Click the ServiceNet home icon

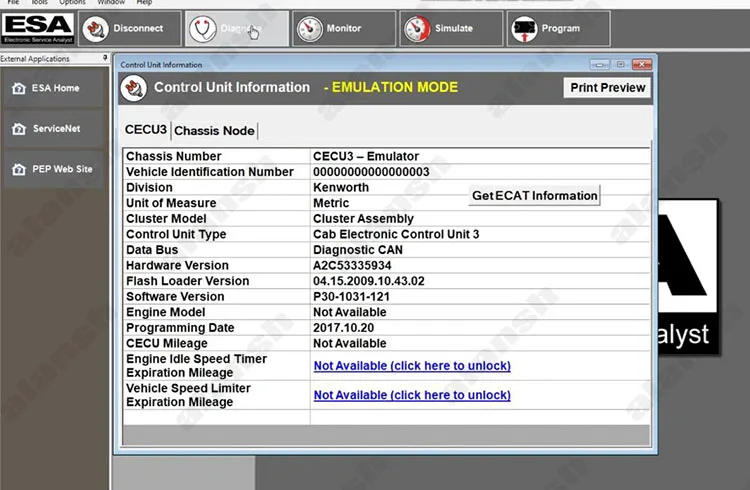19,129
